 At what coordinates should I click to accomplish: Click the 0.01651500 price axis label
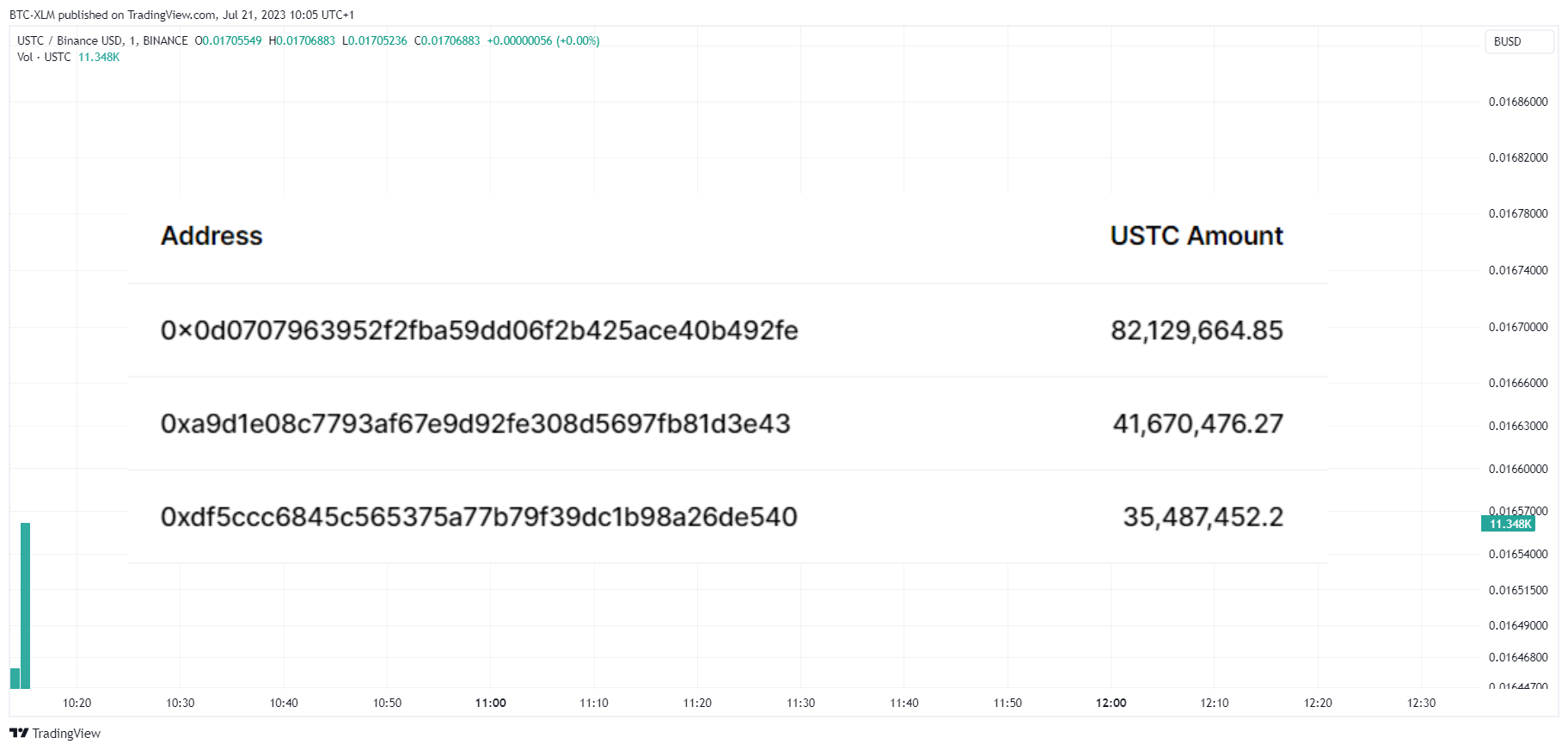tap(1518, 590)
